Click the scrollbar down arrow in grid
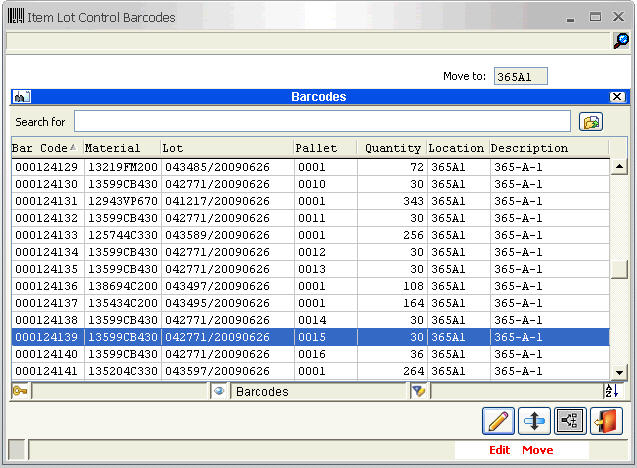637x468 pixels. (x=619, y=372)
